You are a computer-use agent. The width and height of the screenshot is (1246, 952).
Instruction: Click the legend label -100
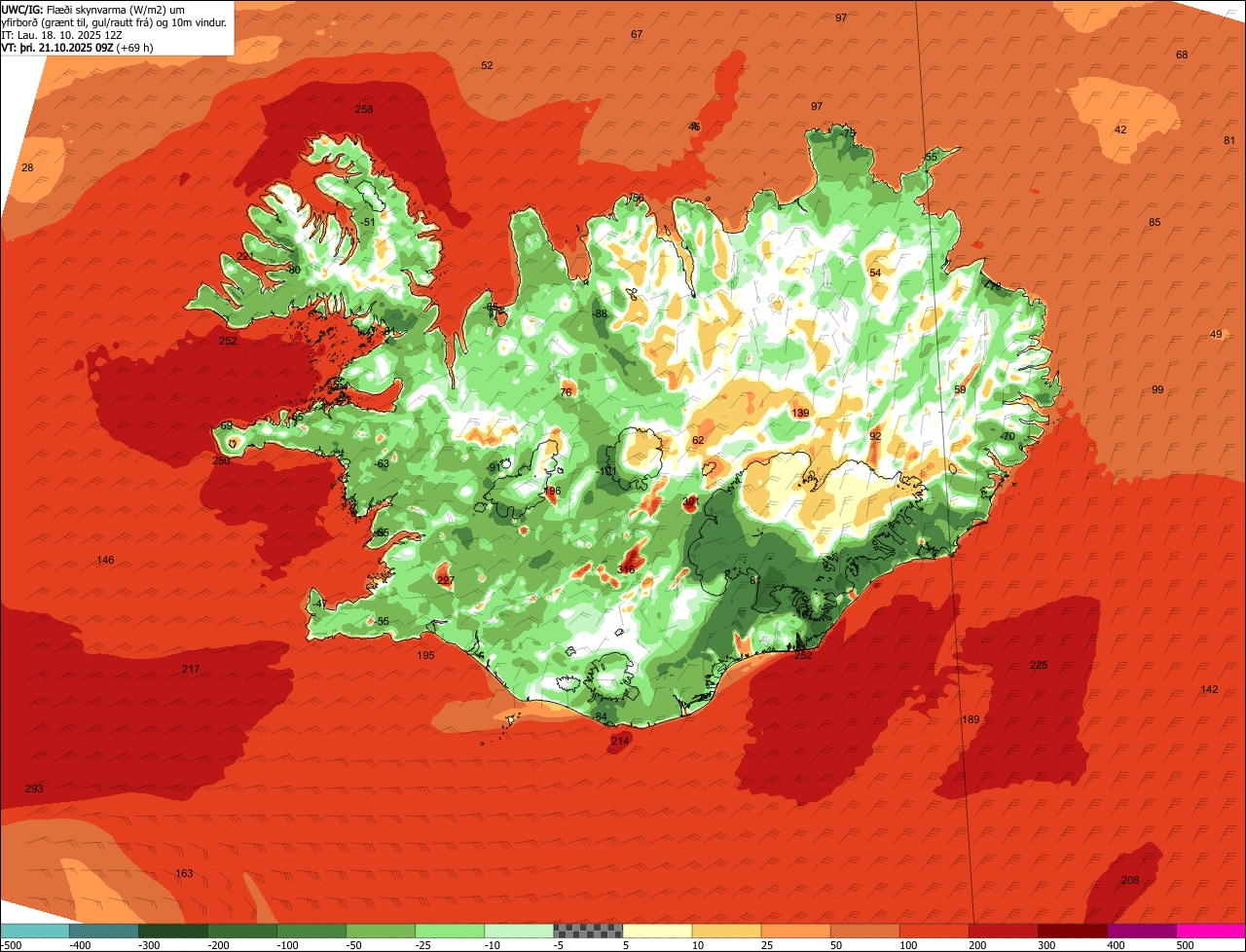287,945
